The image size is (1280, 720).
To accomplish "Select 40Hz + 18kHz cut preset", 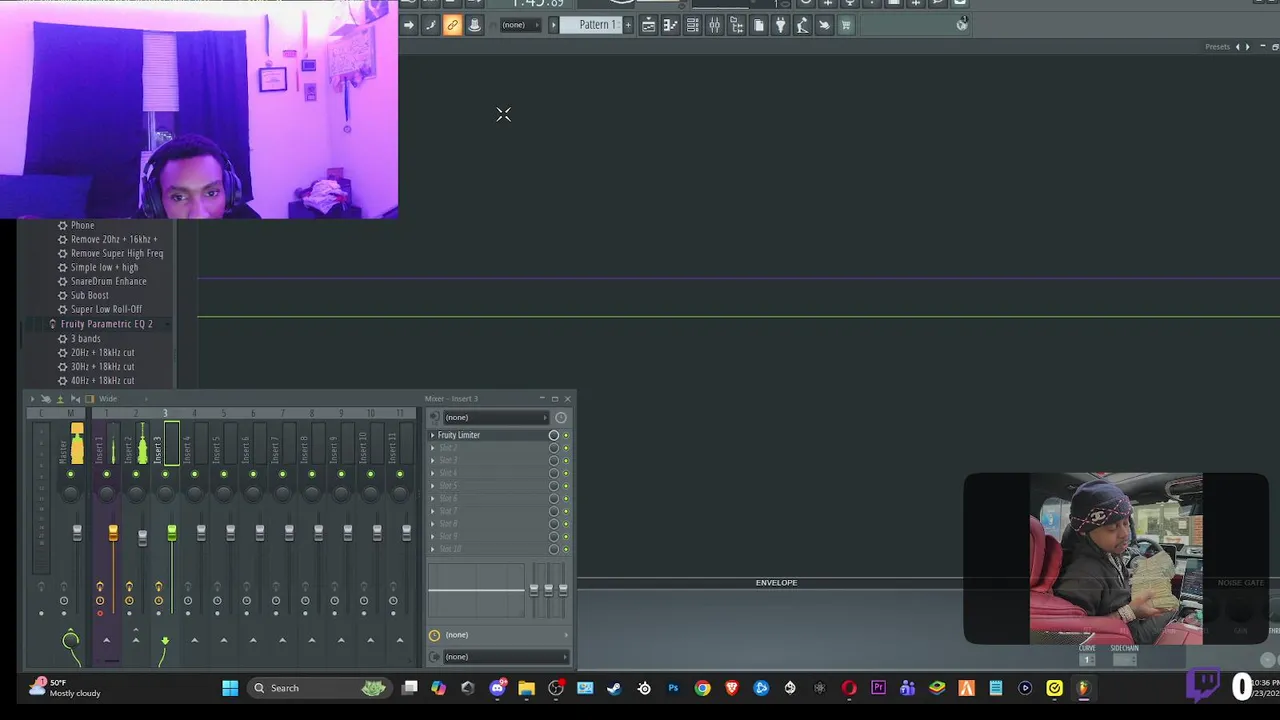I will pos(102,381).
